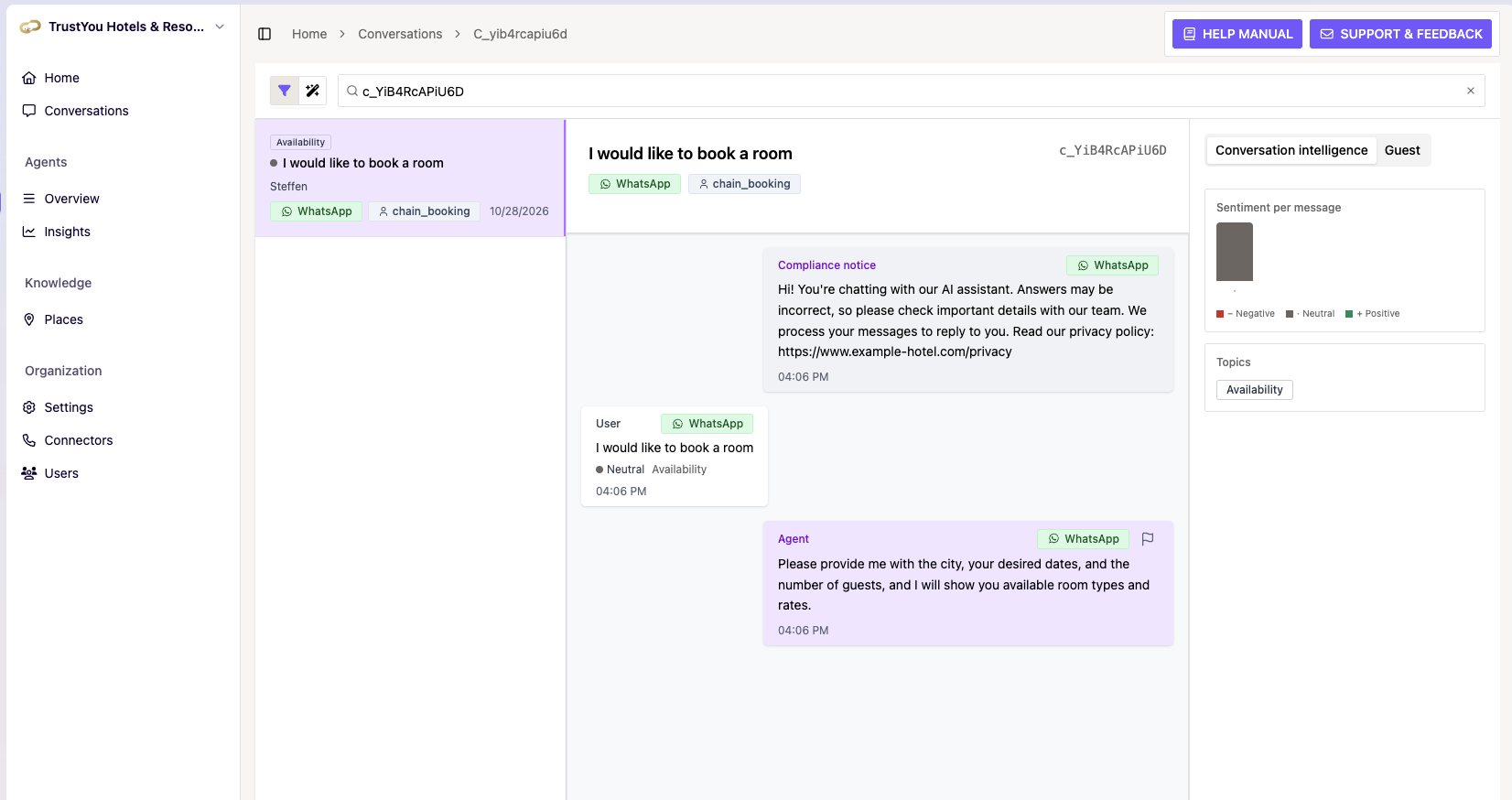Expand the TrustYou Hotels organization dropdown
The width and height of the screenshot is (1512, 800).
(x=220, y=27)
